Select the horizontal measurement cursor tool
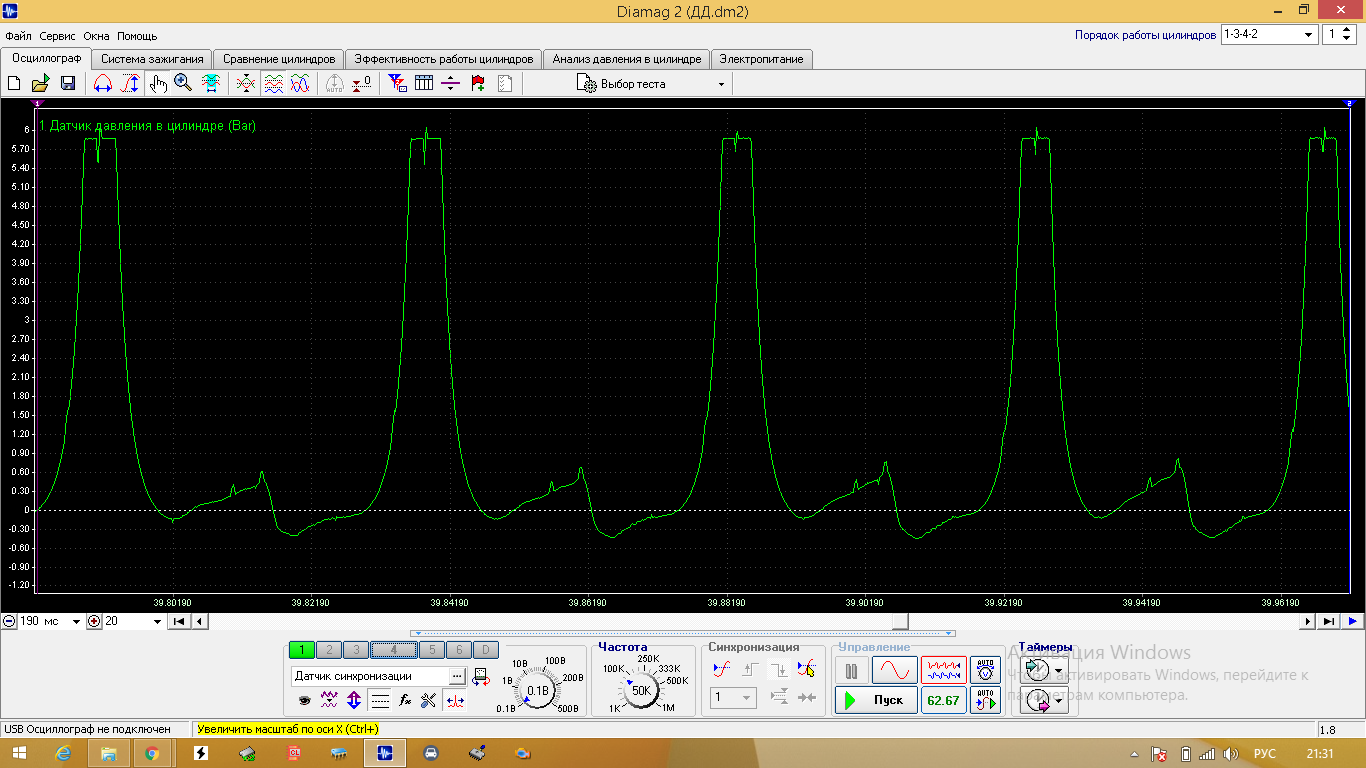Screen dimensions: 1366x768 [x=103, y=84]
